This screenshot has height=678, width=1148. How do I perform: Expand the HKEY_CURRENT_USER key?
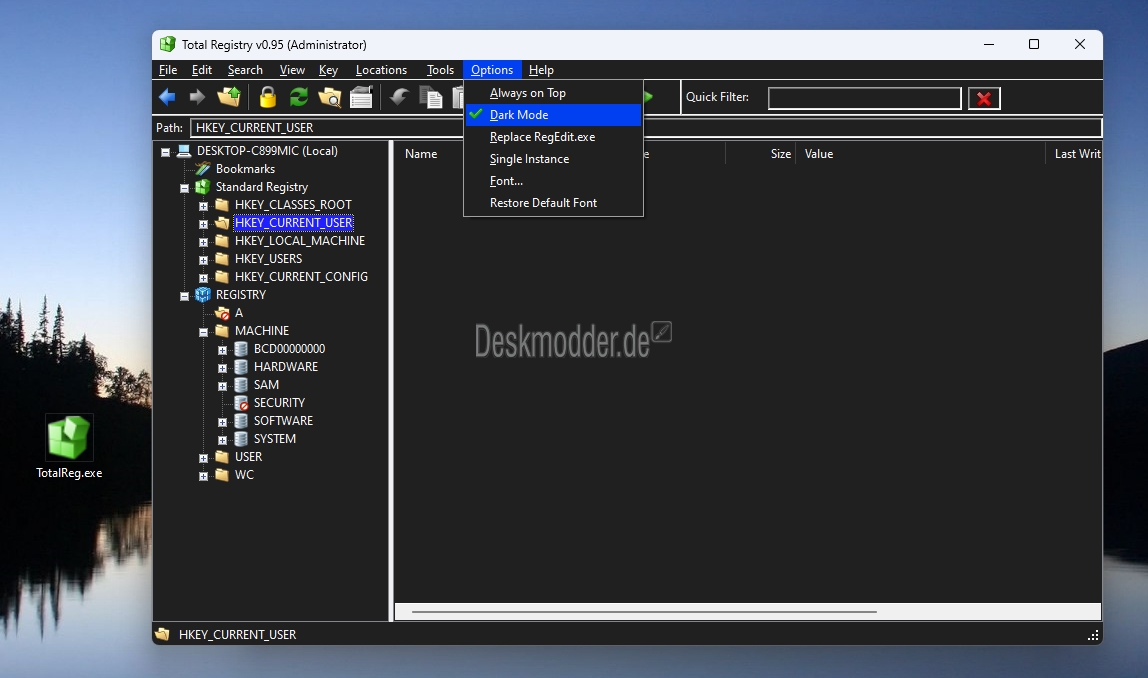point(204,224)
